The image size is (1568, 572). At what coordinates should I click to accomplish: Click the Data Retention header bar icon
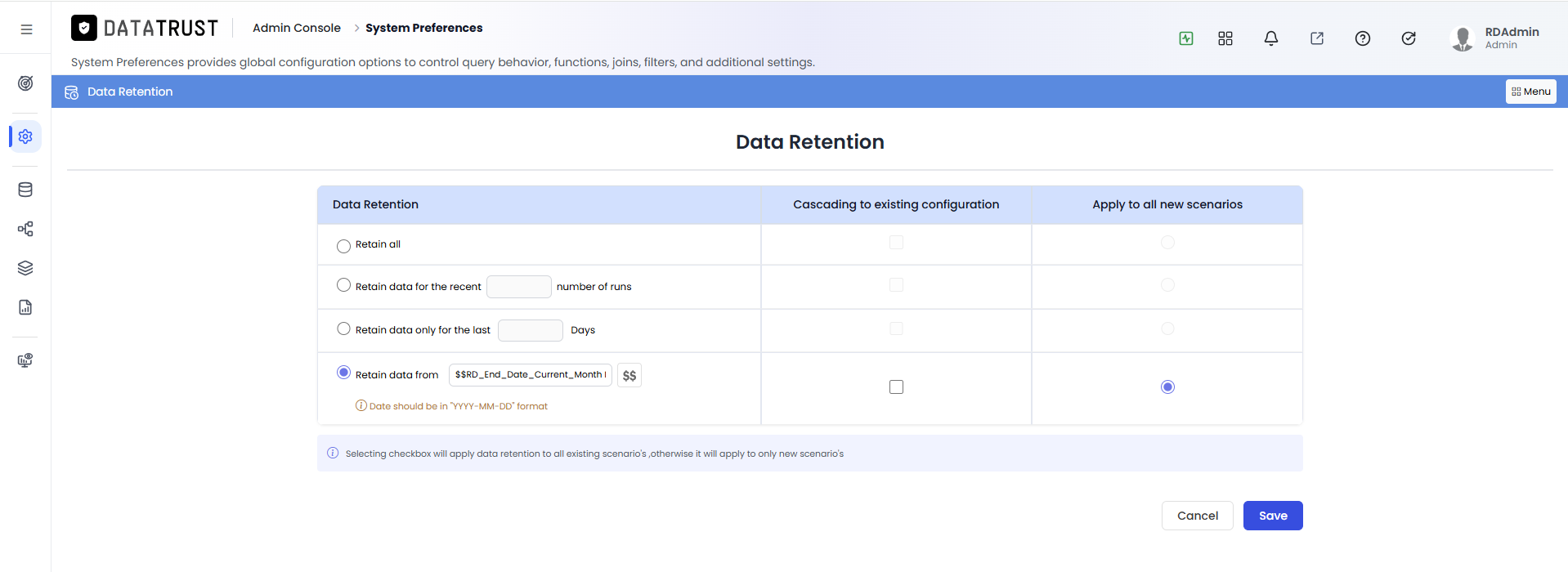(71, 92)
